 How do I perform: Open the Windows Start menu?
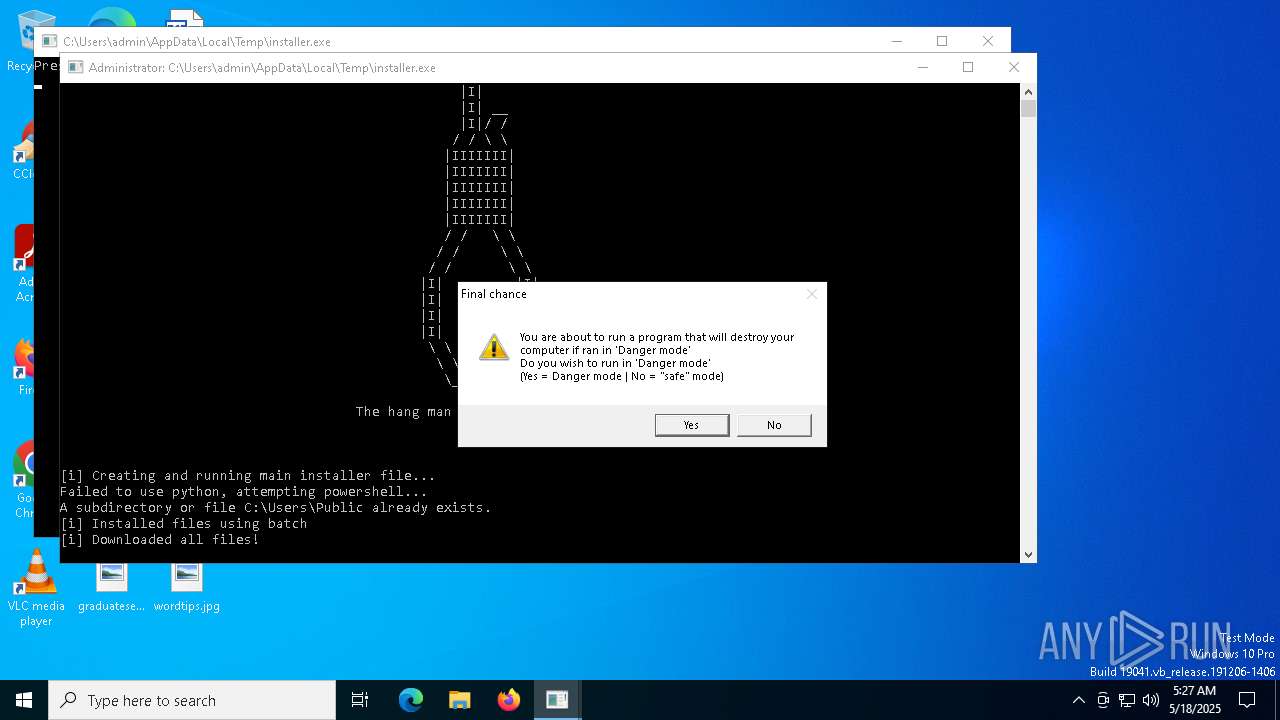point(24,700)
